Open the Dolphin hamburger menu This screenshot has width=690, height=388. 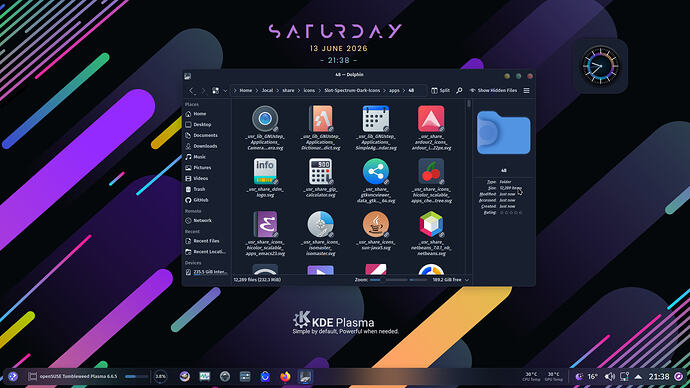pyautogui.click(x=526, y=91)
